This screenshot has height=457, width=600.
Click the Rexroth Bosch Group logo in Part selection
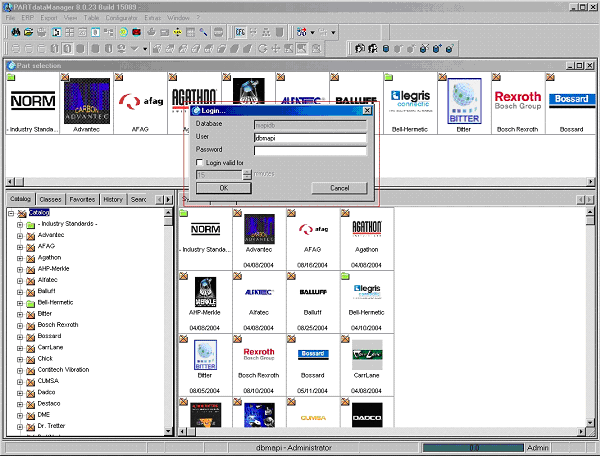click(518, 100)
